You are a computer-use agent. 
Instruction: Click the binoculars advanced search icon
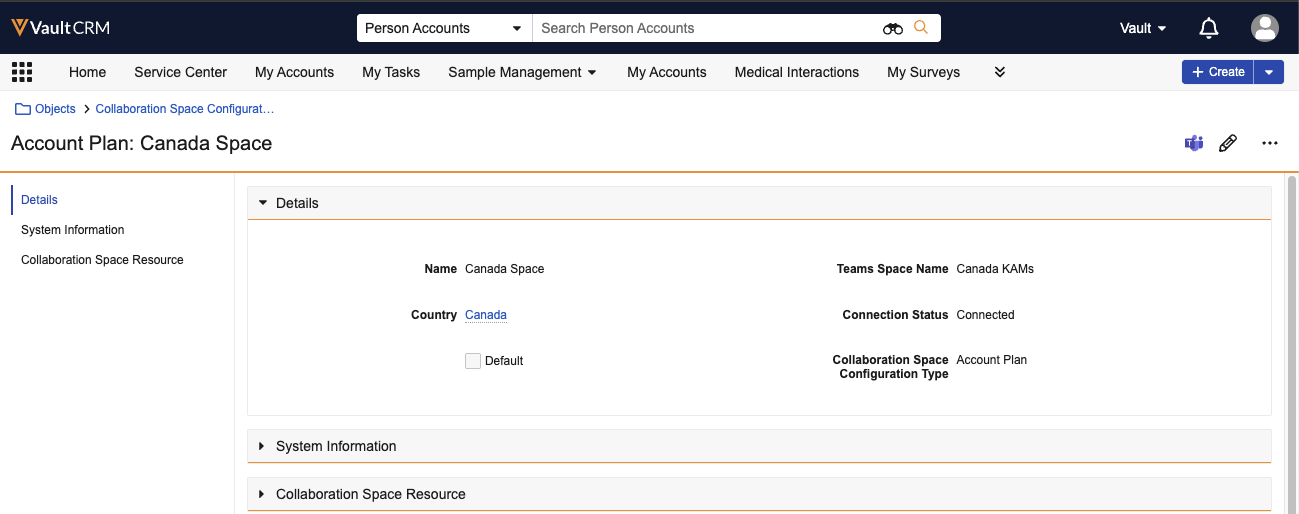[892, 28]
